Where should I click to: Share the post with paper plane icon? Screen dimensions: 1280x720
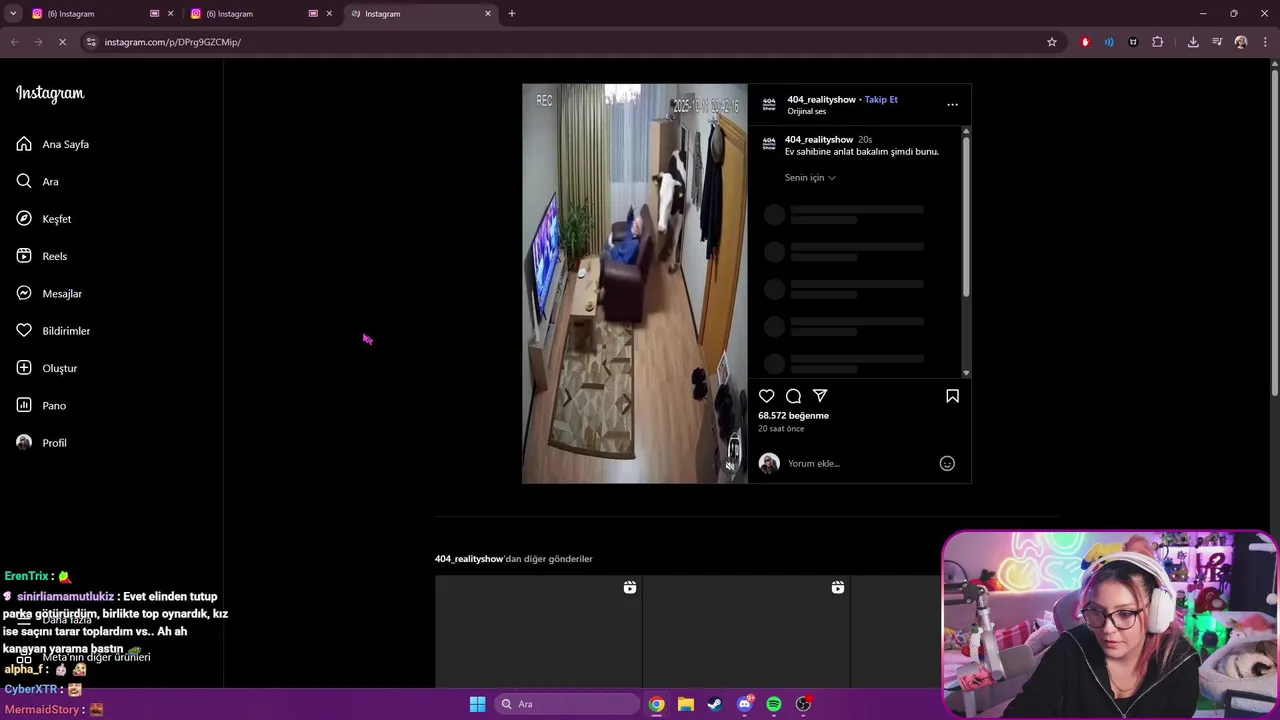[820, 396]
